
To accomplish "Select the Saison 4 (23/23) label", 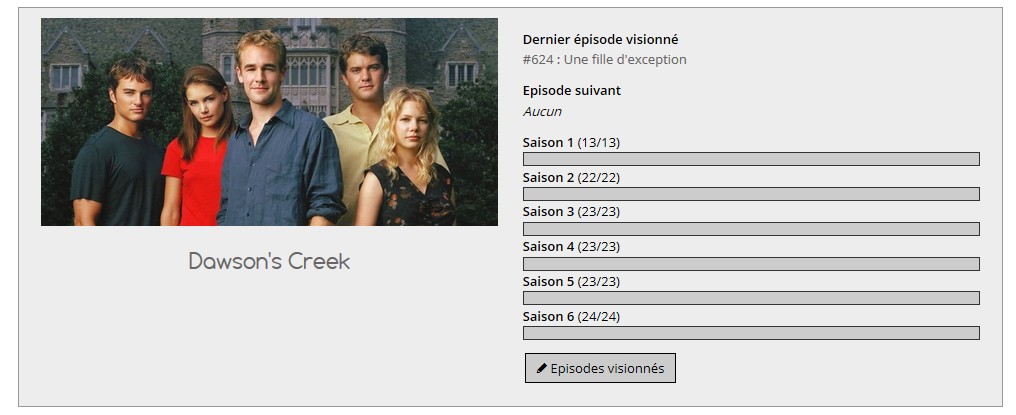I will (571, 246).
